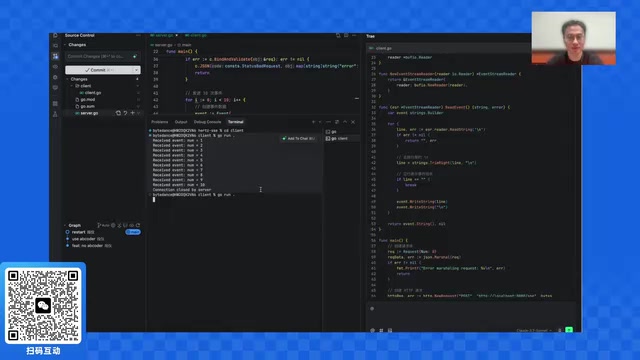Select 'feat: no abcoder' commit in Graph
The height and width of the screenshot is (360, 640).
(x=87, y=246)
